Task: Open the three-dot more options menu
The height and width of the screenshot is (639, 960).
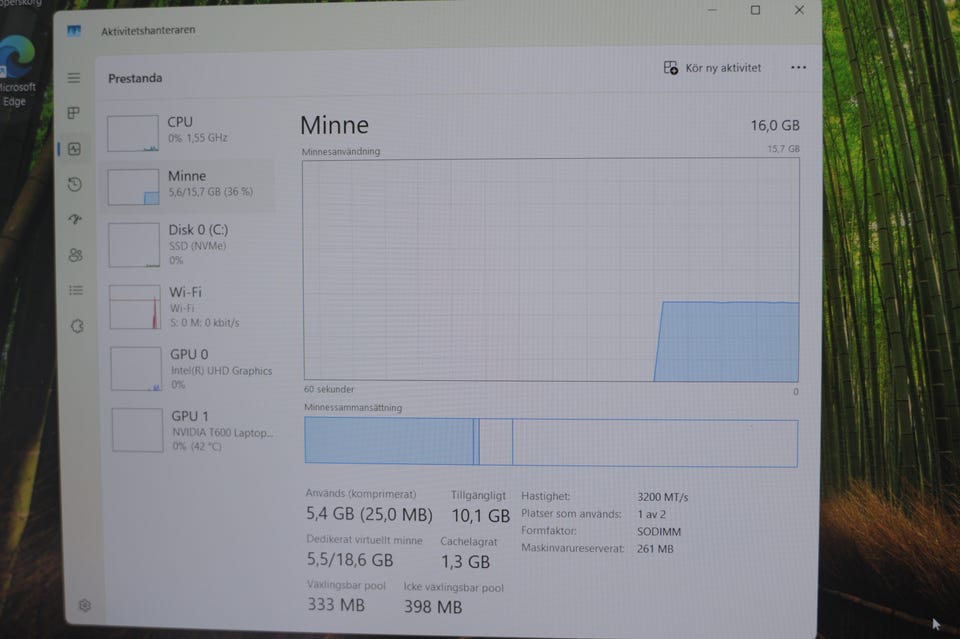Action: coord(798,67)
